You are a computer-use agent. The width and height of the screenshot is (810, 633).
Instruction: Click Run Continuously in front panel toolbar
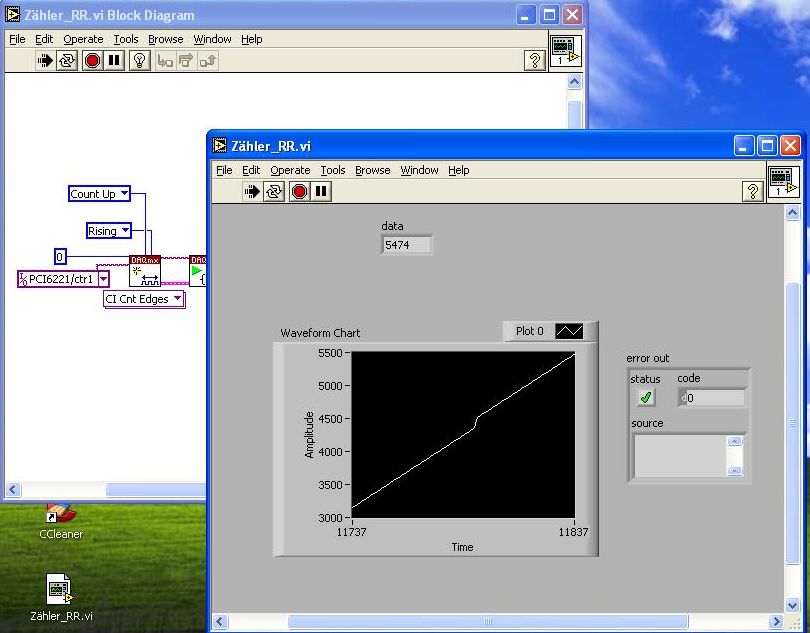274,191
